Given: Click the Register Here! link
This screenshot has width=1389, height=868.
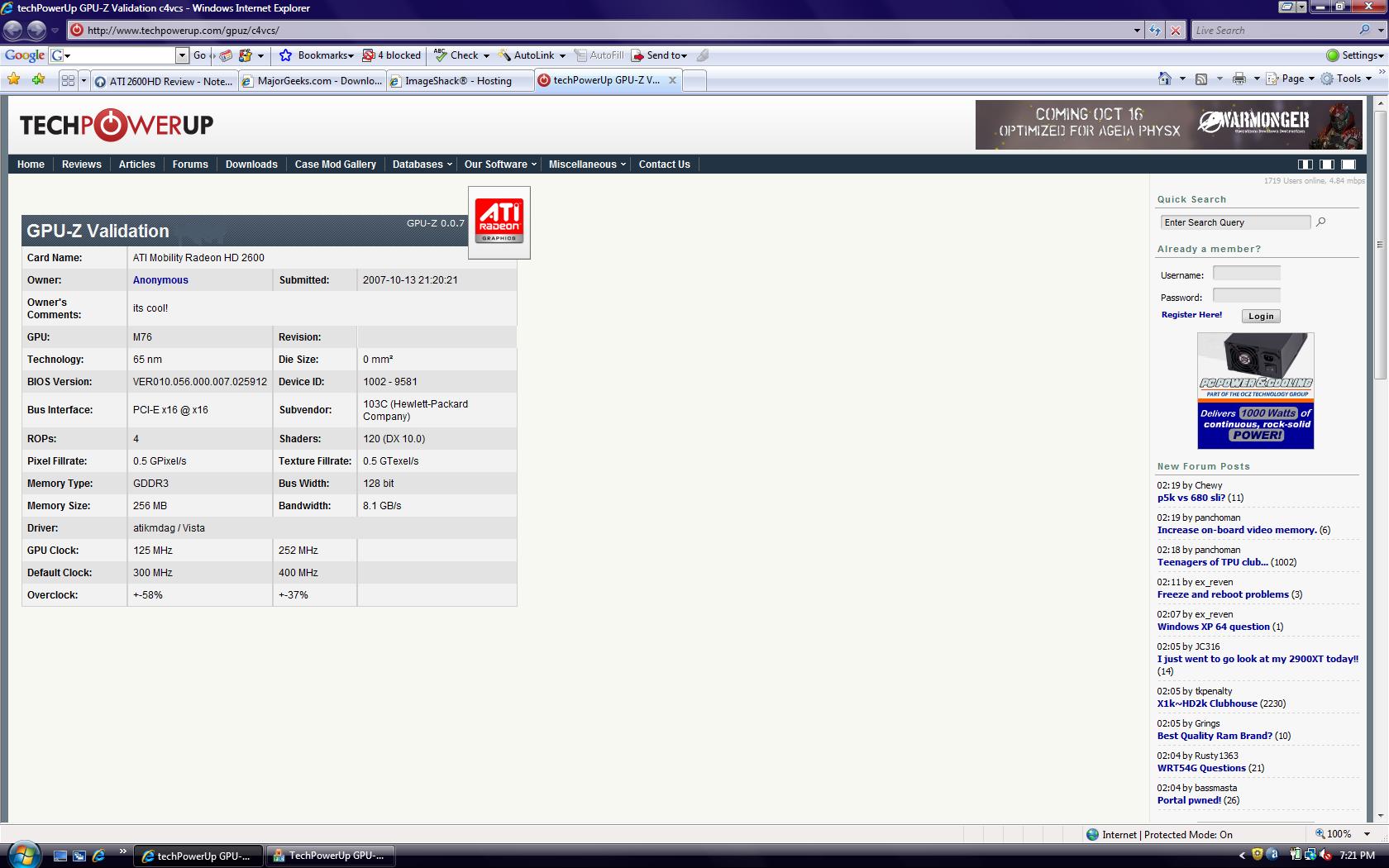Looking at the screenshot, I should point(1191,315).
